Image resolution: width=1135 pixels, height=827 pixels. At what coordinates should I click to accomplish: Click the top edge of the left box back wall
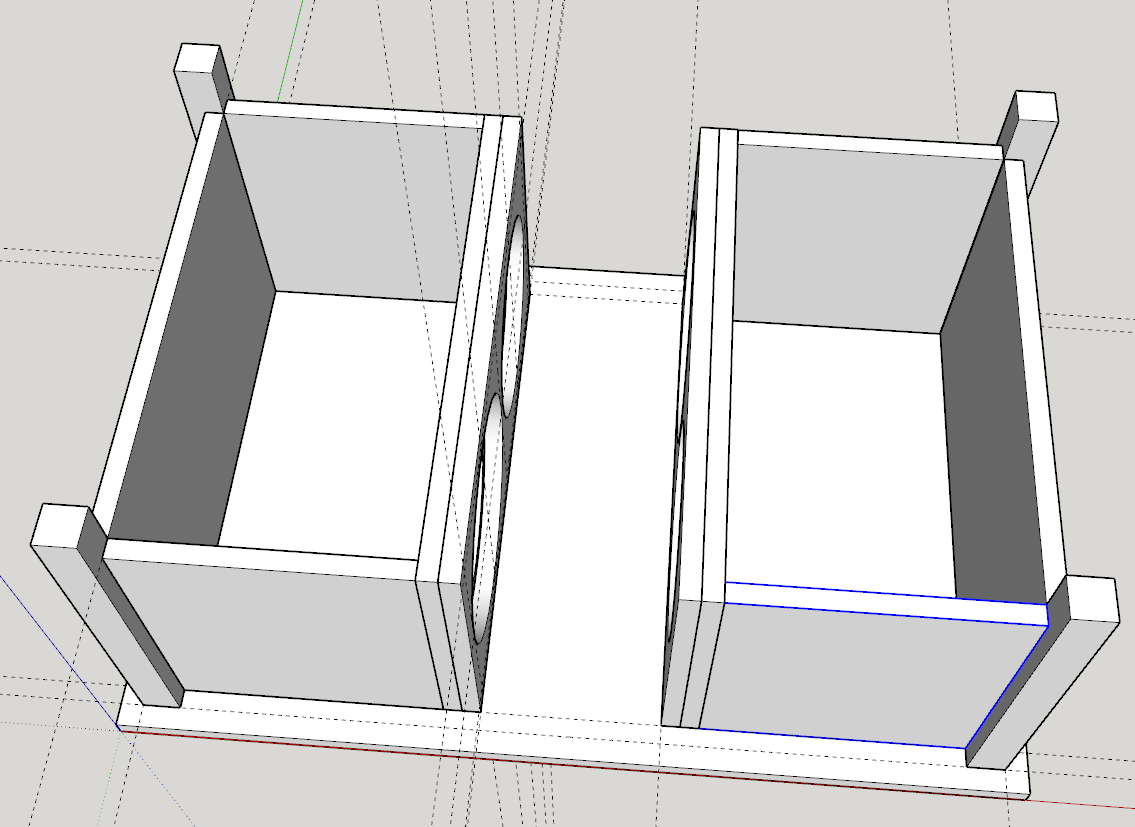[355, 114]
